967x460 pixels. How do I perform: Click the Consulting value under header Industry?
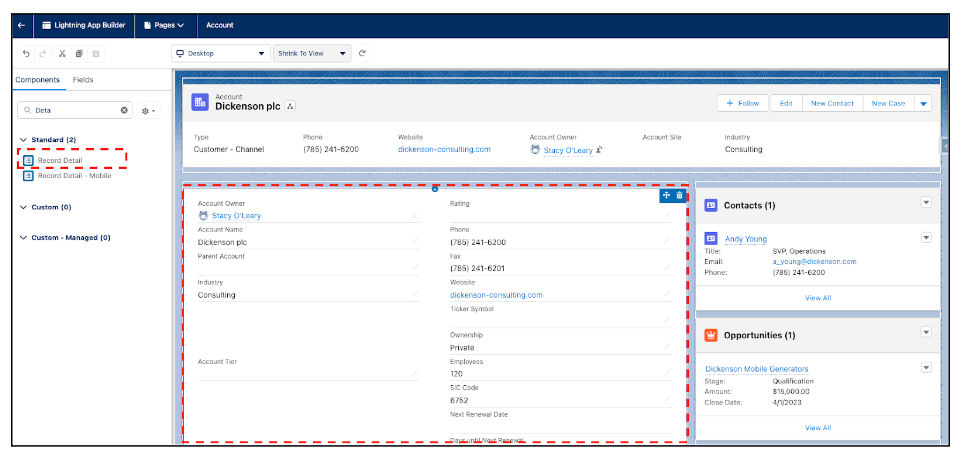(743, 149)
